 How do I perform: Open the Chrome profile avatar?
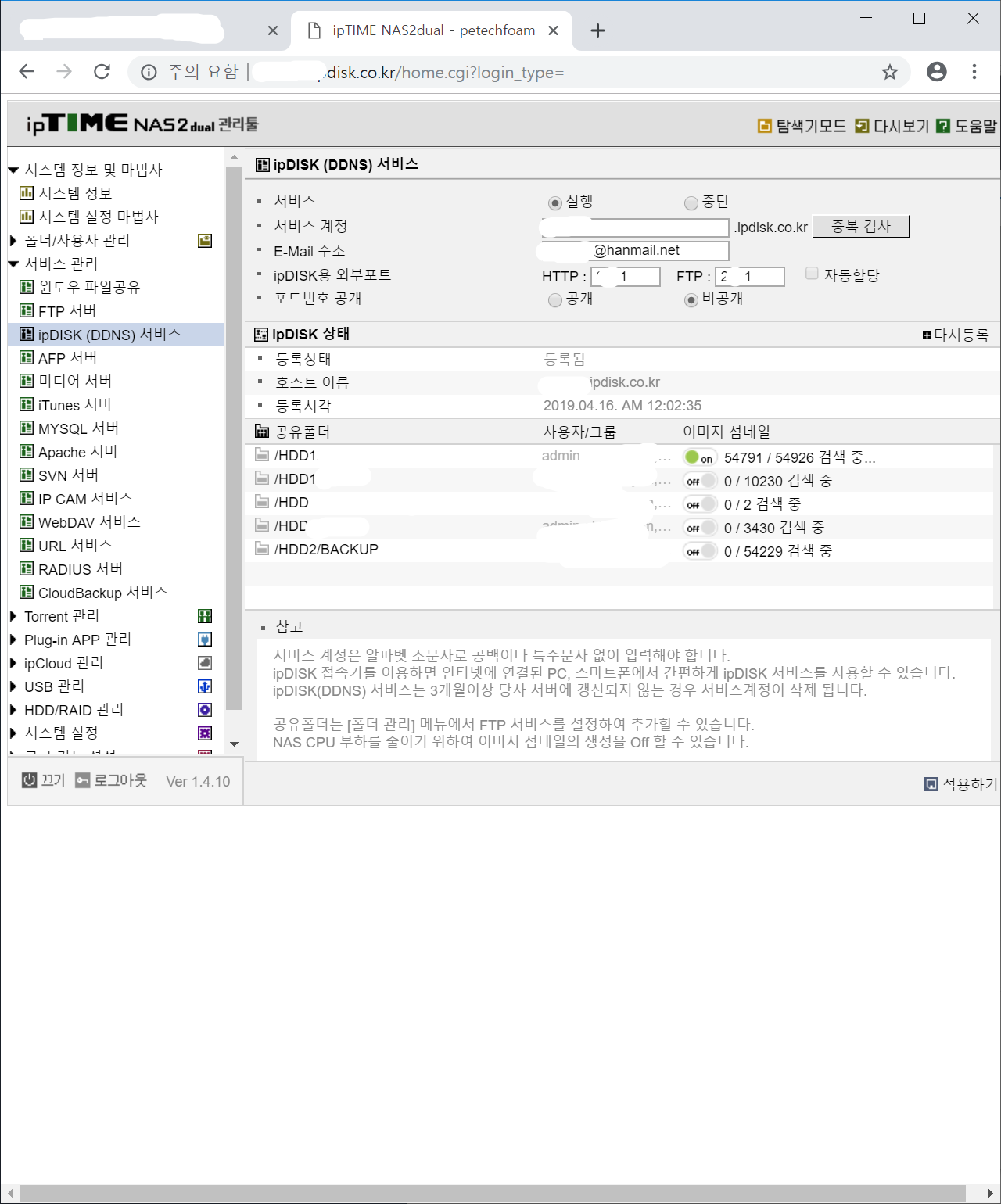point(937,72)
